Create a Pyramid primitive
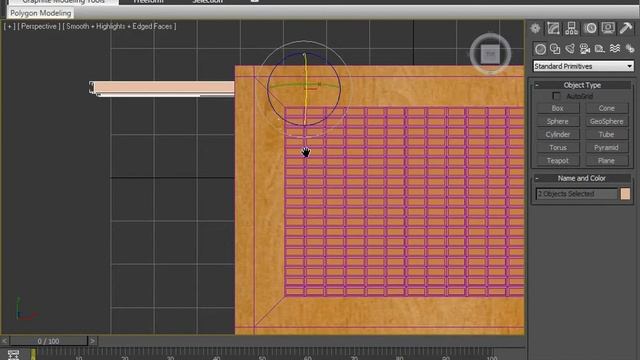 (x=607, y=147)
